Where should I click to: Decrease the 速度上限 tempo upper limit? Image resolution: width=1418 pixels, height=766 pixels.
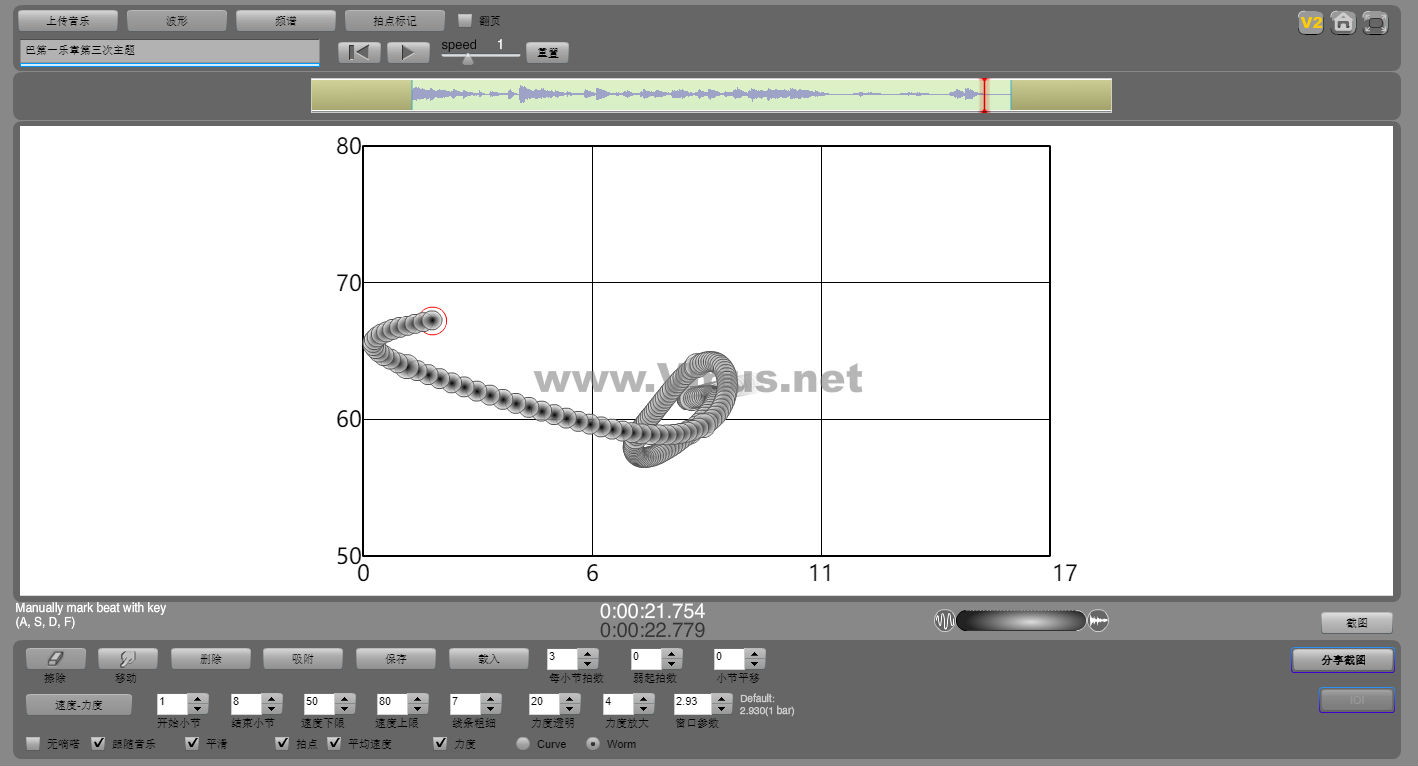click(x=418, y=709)
